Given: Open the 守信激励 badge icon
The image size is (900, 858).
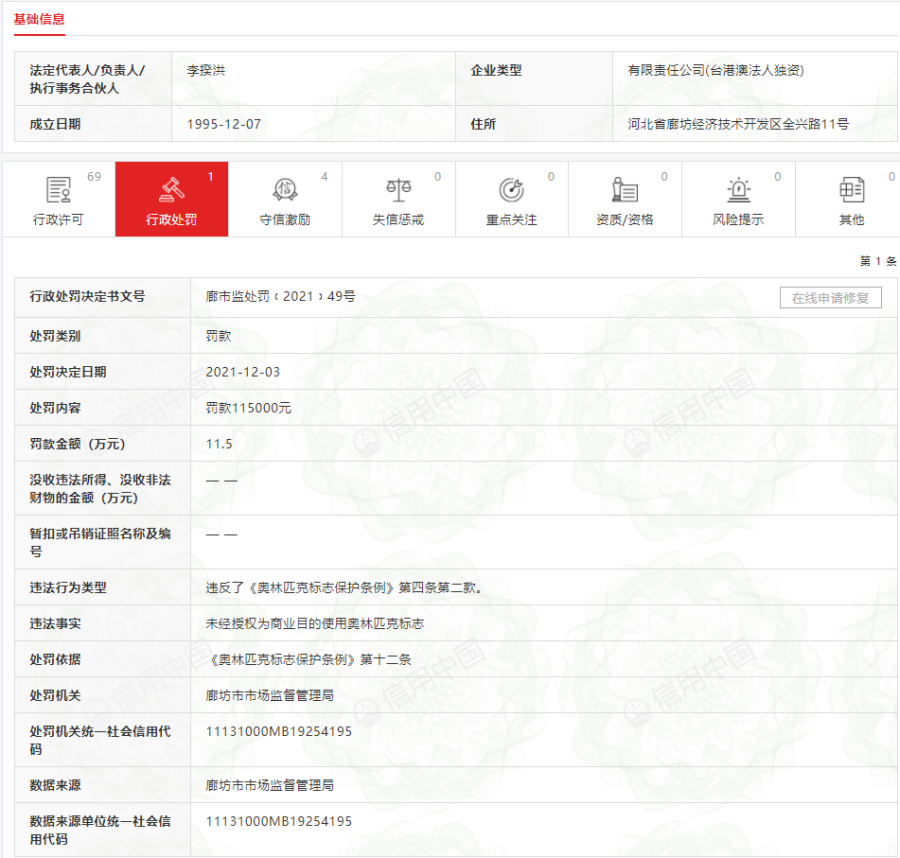Looking at the screenshot, I should 285,189.
